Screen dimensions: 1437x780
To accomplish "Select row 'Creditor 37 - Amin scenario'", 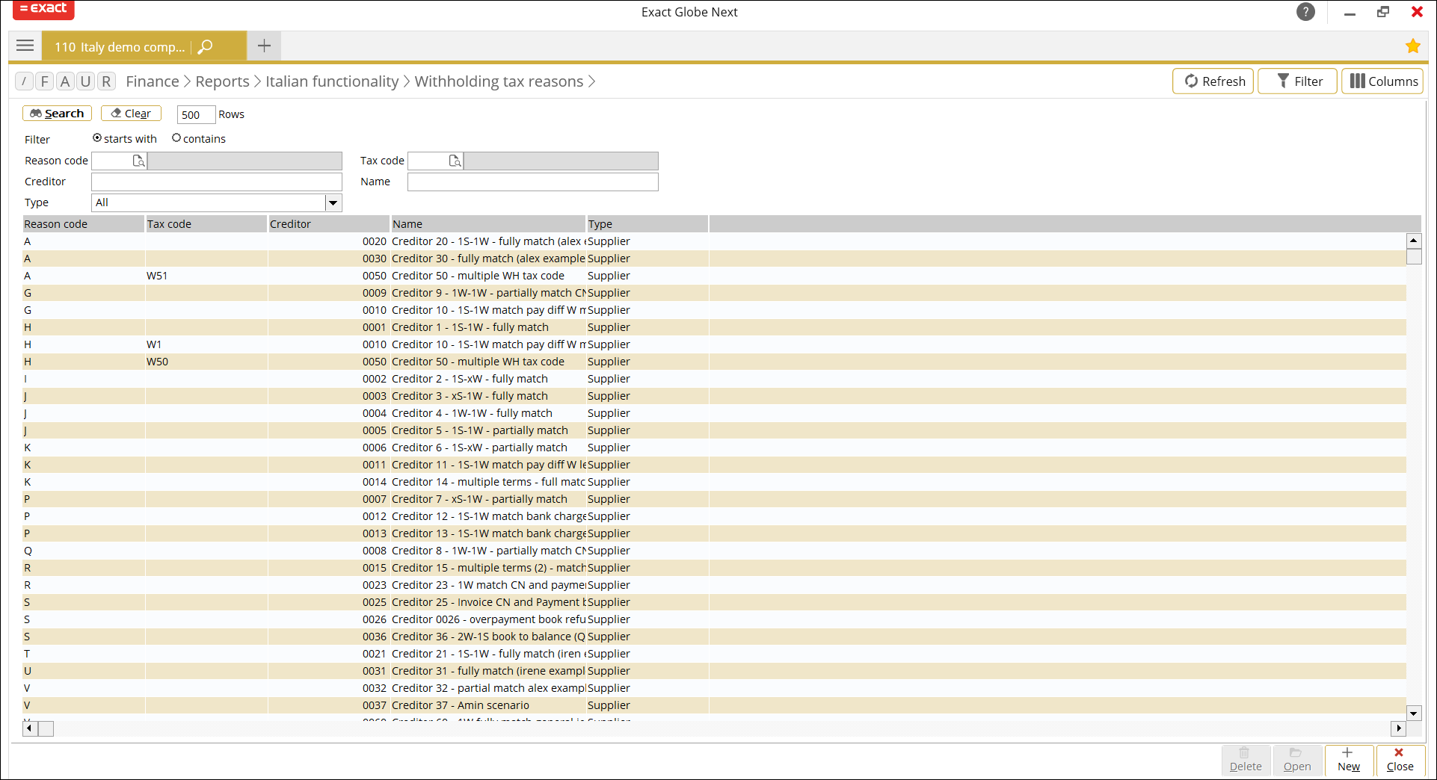I will click(x=714, y=705).
